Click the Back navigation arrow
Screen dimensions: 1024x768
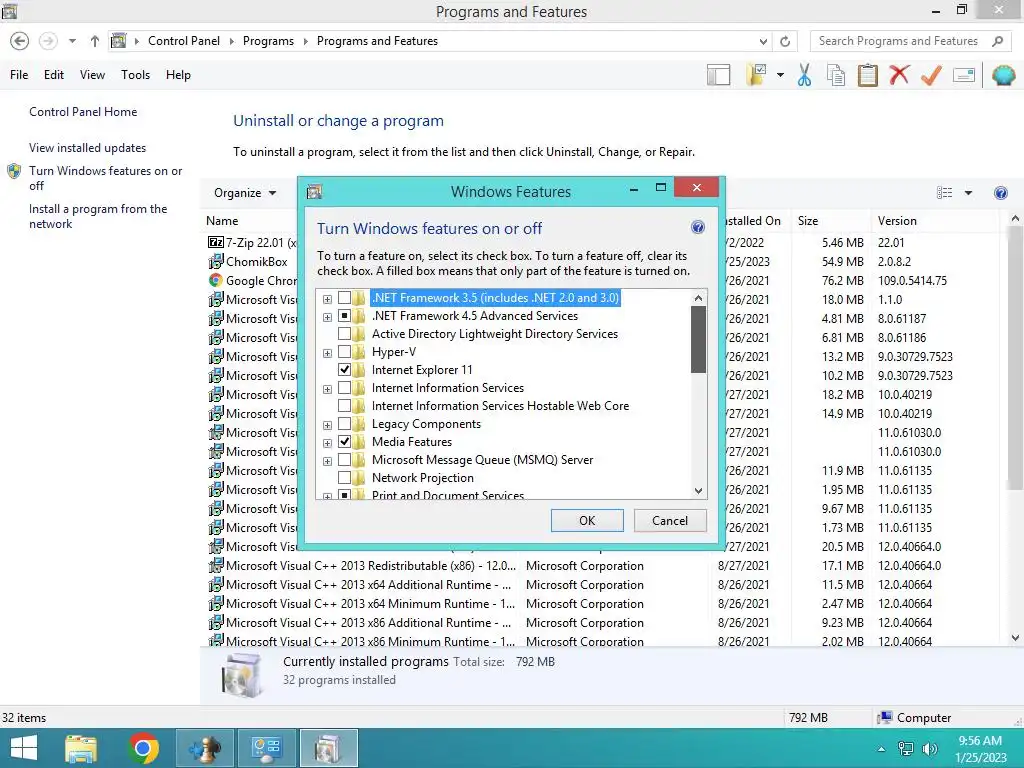click(20, 41)
